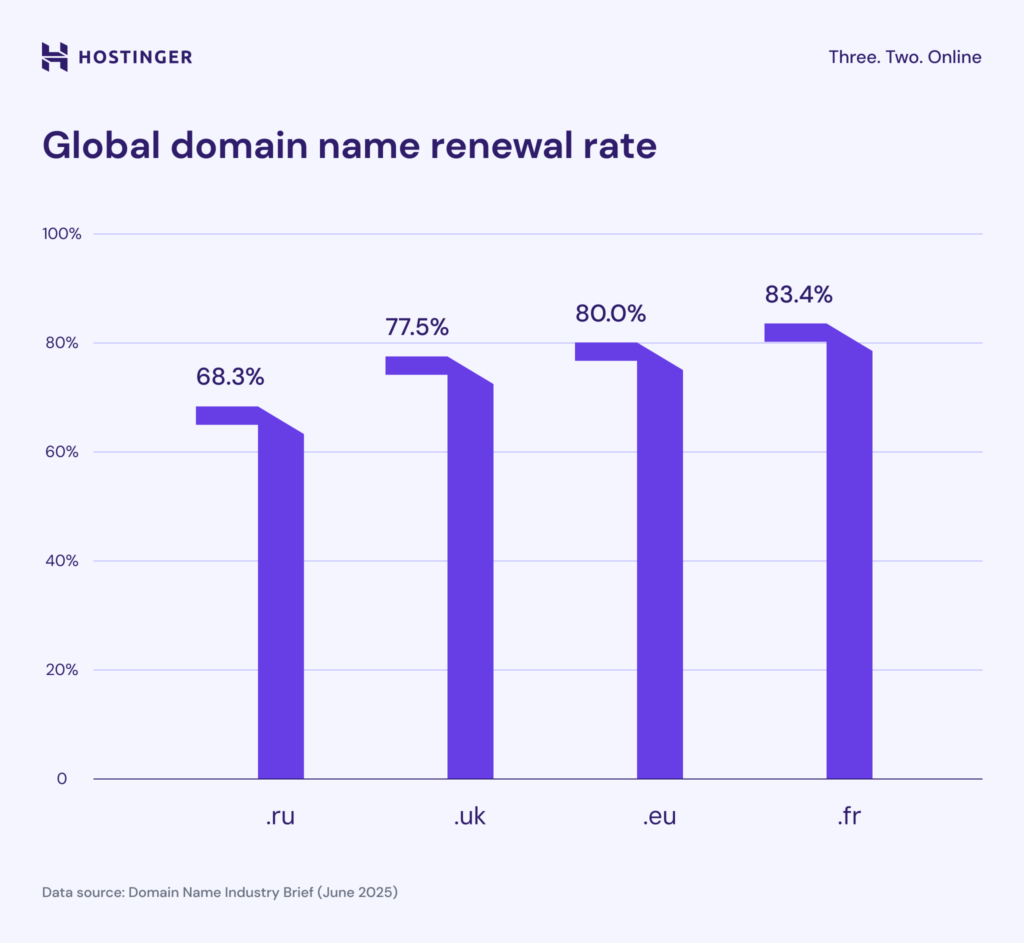
Task: Click the 77.5% value label
Action: (417, 327)
